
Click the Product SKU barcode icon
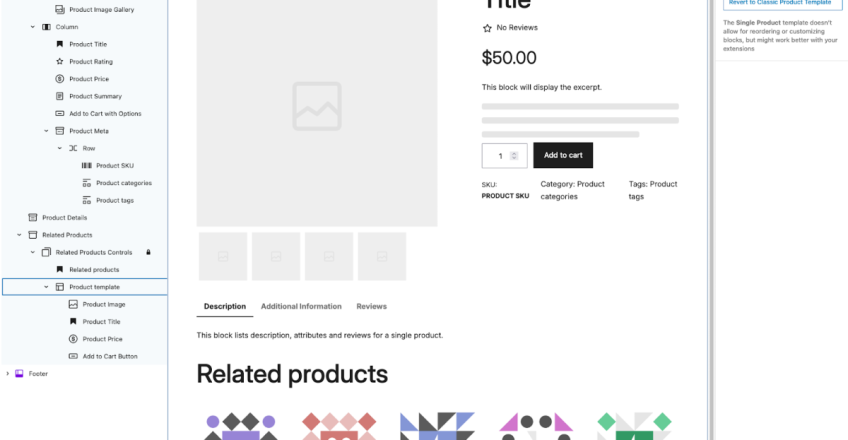[86, 165]
